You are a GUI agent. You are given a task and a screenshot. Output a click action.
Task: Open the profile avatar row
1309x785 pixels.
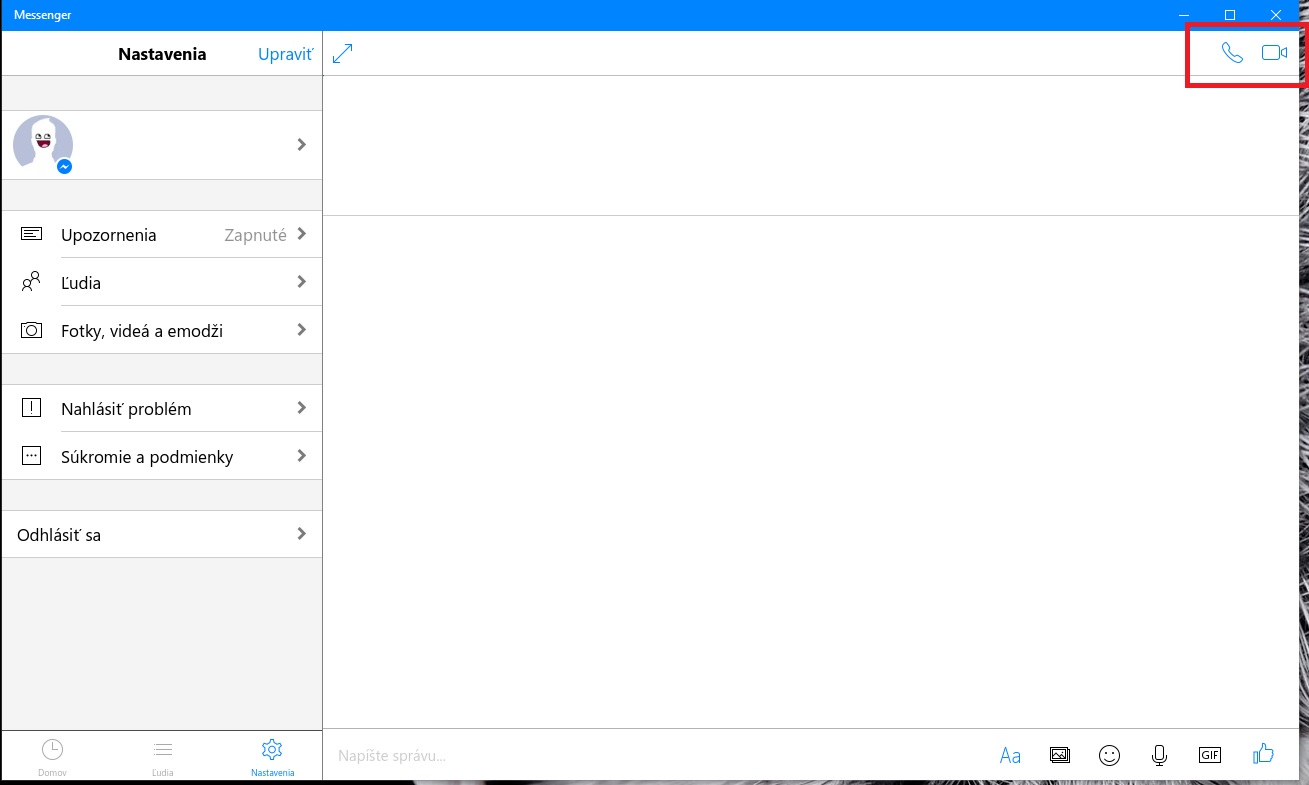pos(162,145)
